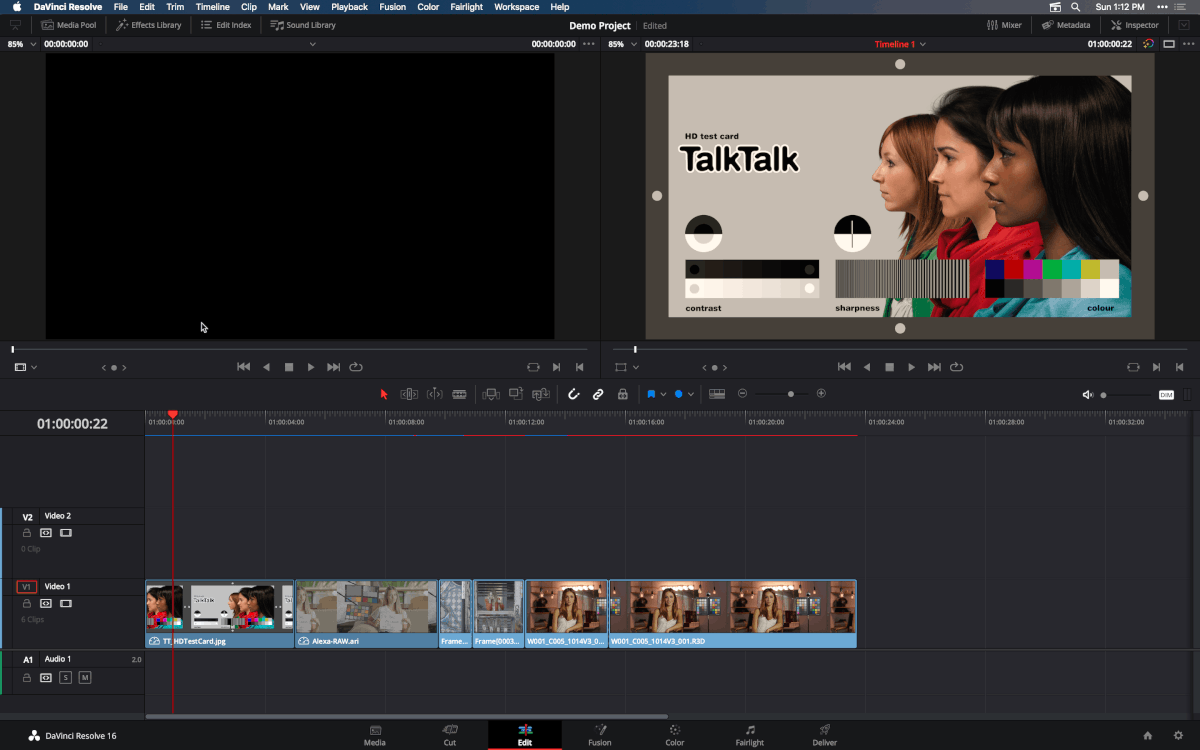Open the Sound Library panel
Screen dimensions: 1200x750
302,25
